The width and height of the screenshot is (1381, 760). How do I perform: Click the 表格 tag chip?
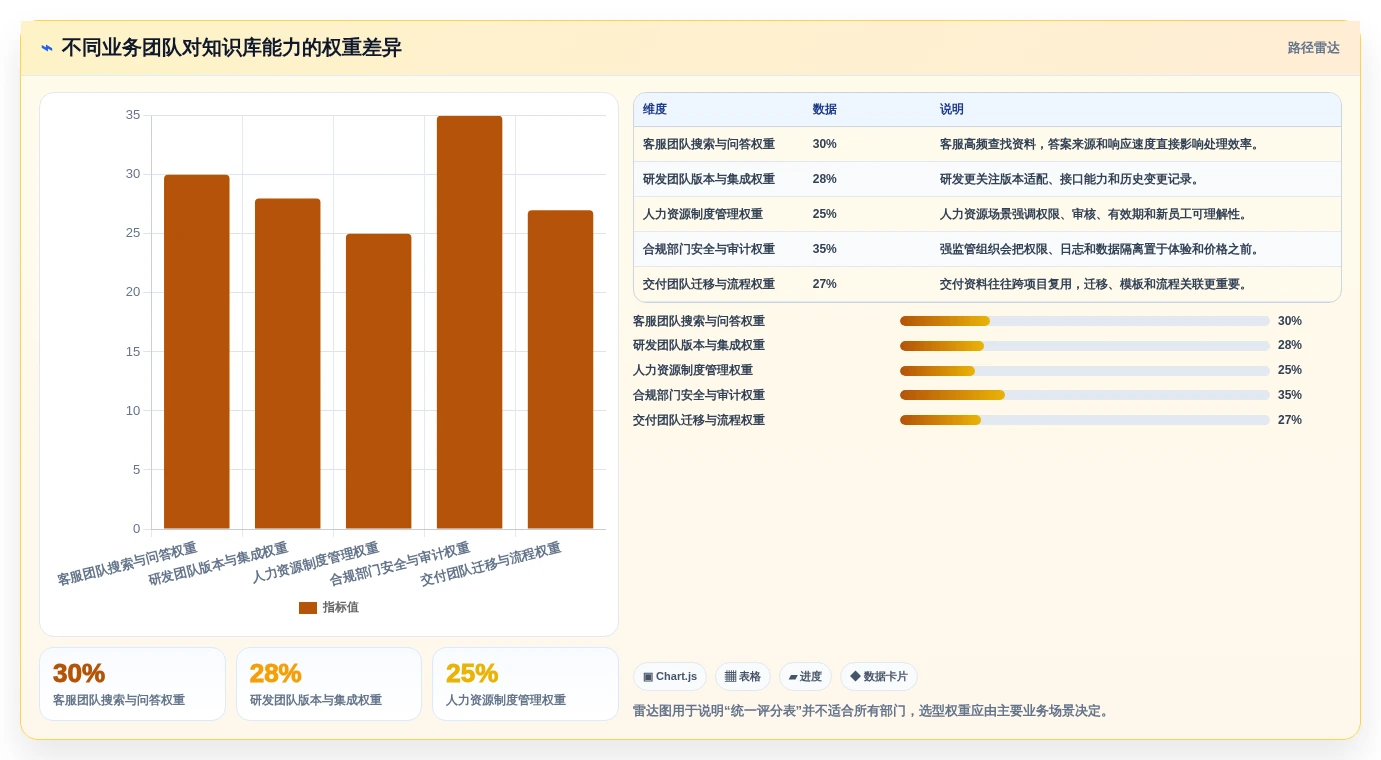pos(742,677)
